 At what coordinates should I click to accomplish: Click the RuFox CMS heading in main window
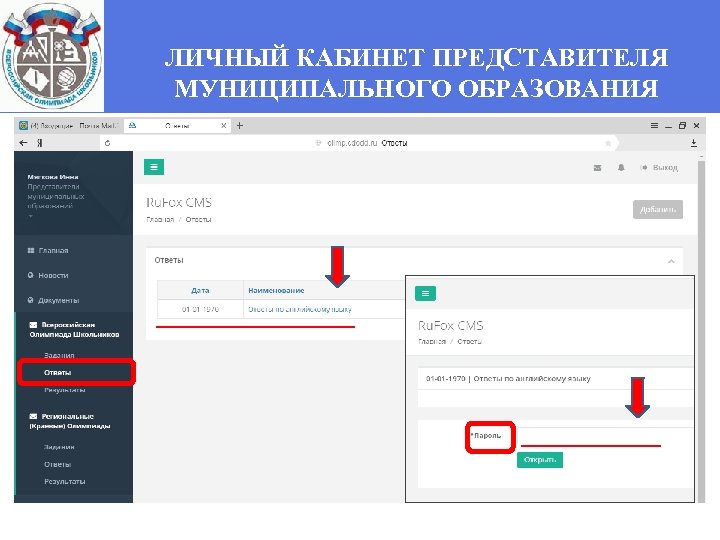(179, 202)
